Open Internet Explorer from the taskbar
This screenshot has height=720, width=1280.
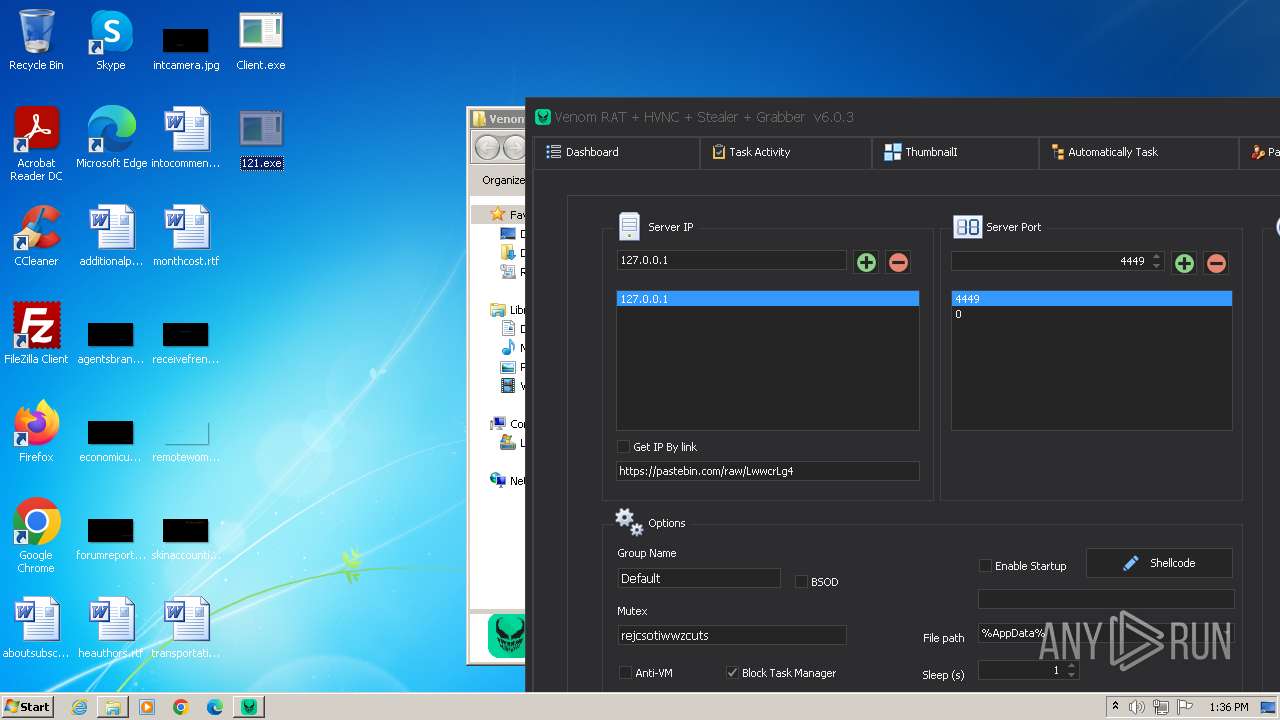[79, 707]
